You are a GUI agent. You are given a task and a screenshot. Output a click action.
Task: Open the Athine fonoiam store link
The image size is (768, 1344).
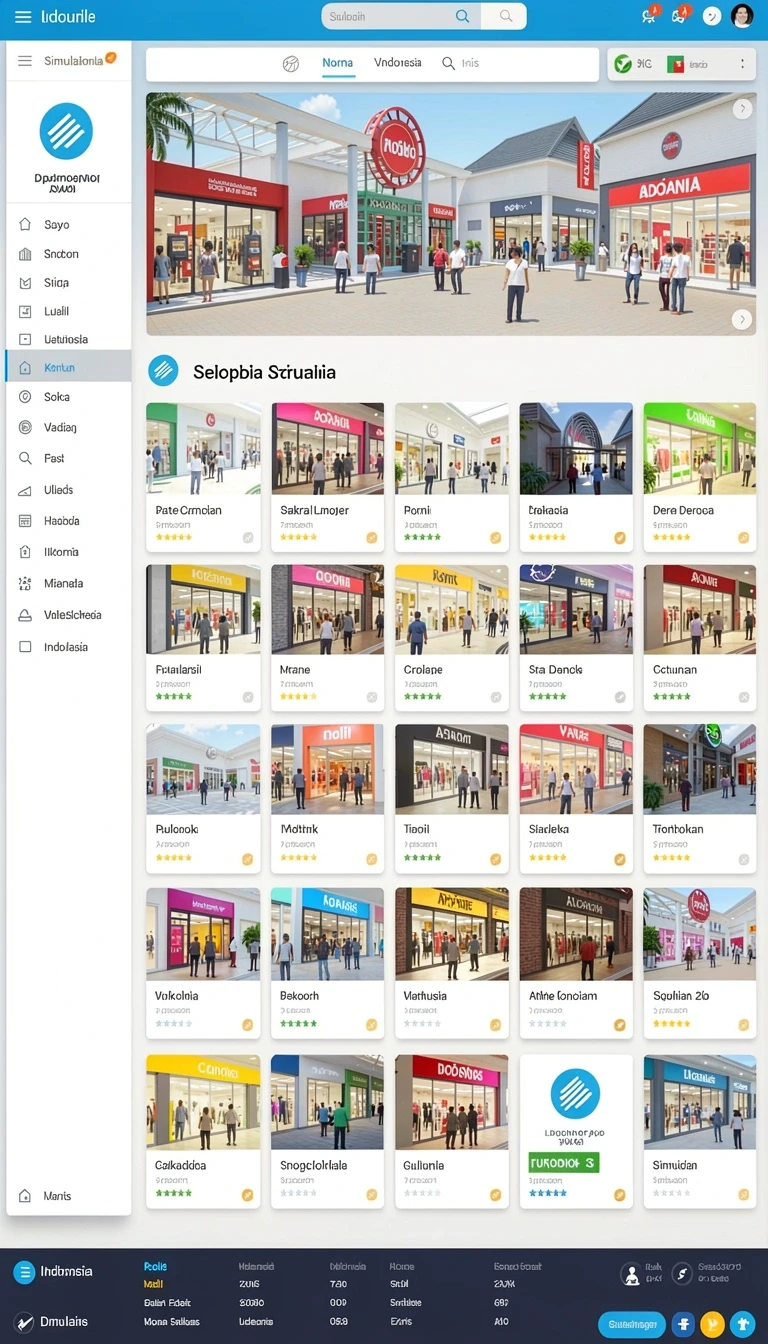[x=563, y=996]
